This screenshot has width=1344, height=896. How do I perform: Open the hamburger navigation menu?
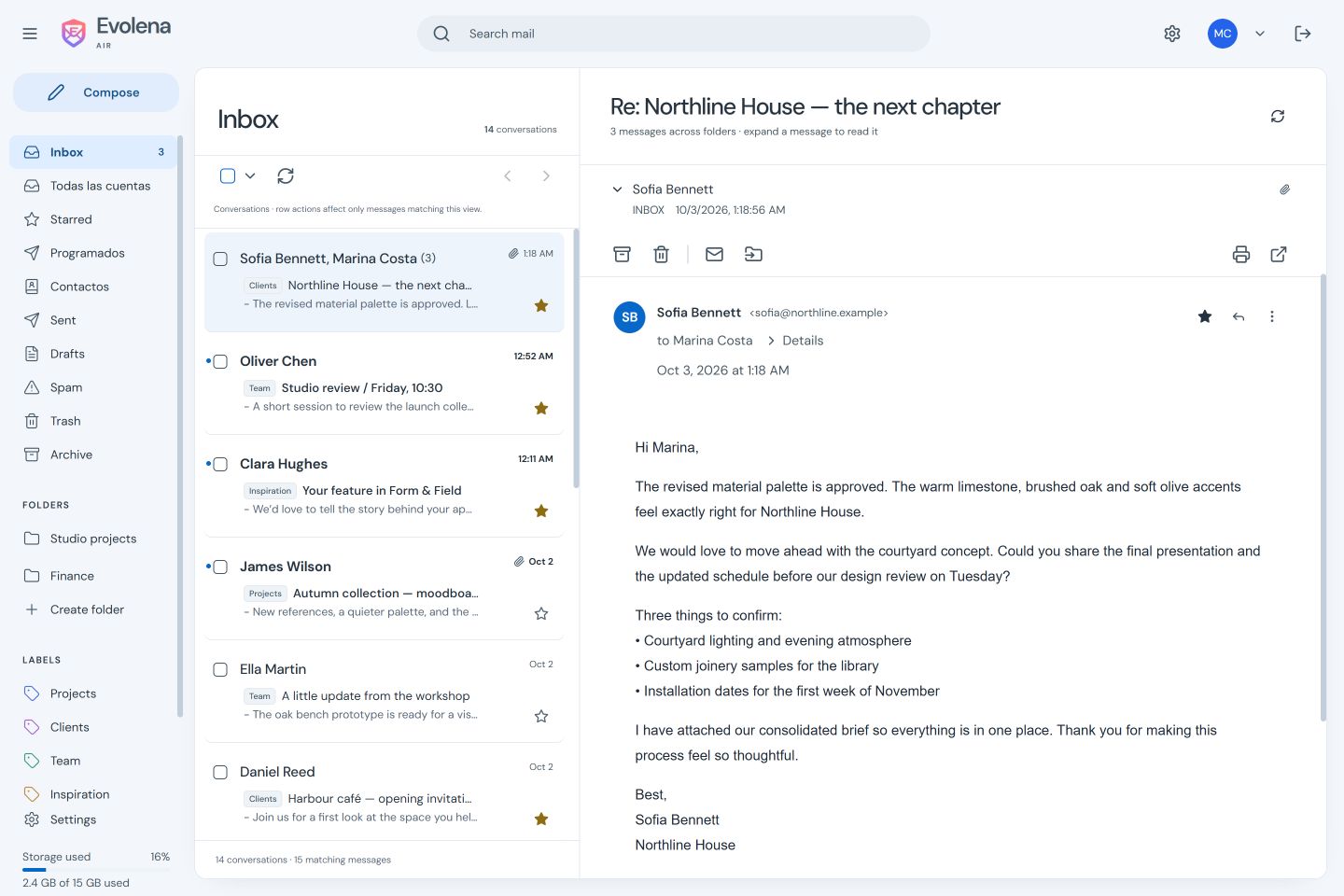pyautogui.click(x=30, y=34)
